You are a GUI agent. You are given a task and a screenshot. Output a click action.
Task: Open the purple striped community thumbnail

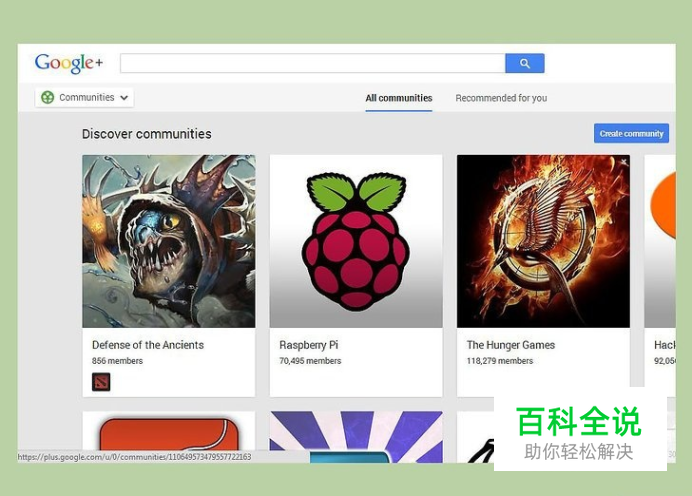click(x=356, y=437)
